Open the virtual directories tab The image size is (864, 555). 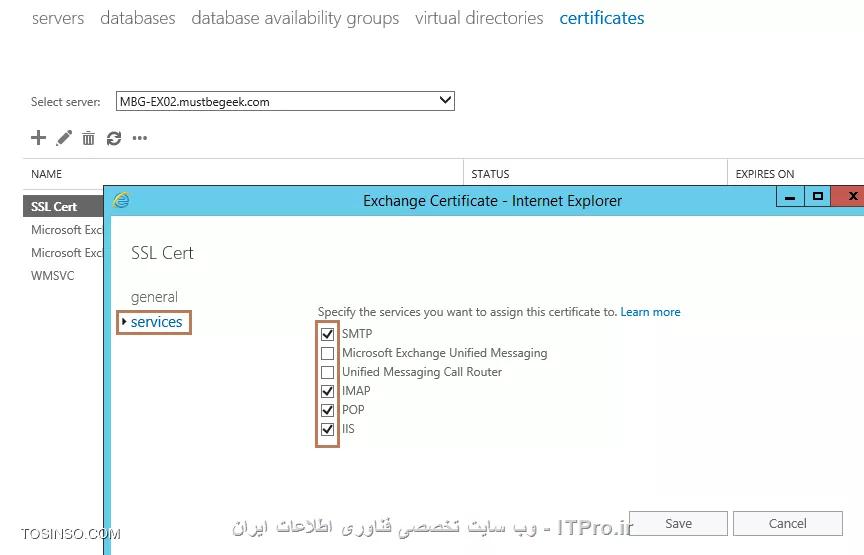pos(479,18)
